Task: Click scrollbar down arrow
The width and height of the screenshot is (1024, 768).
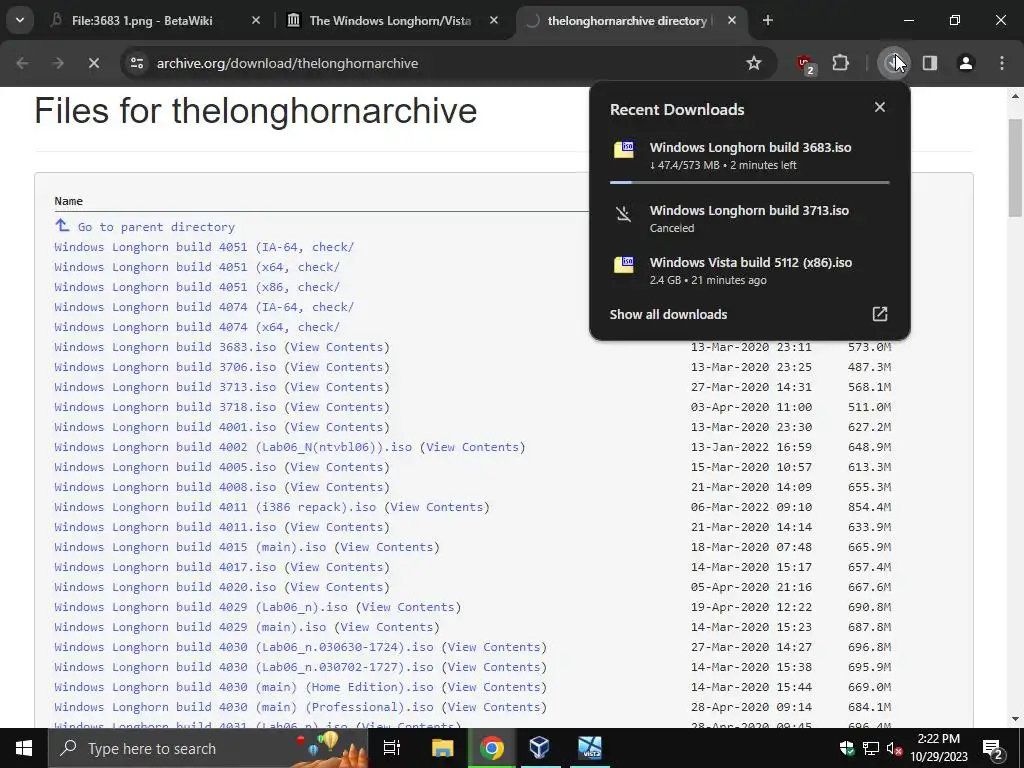Action: (1015, 719)
